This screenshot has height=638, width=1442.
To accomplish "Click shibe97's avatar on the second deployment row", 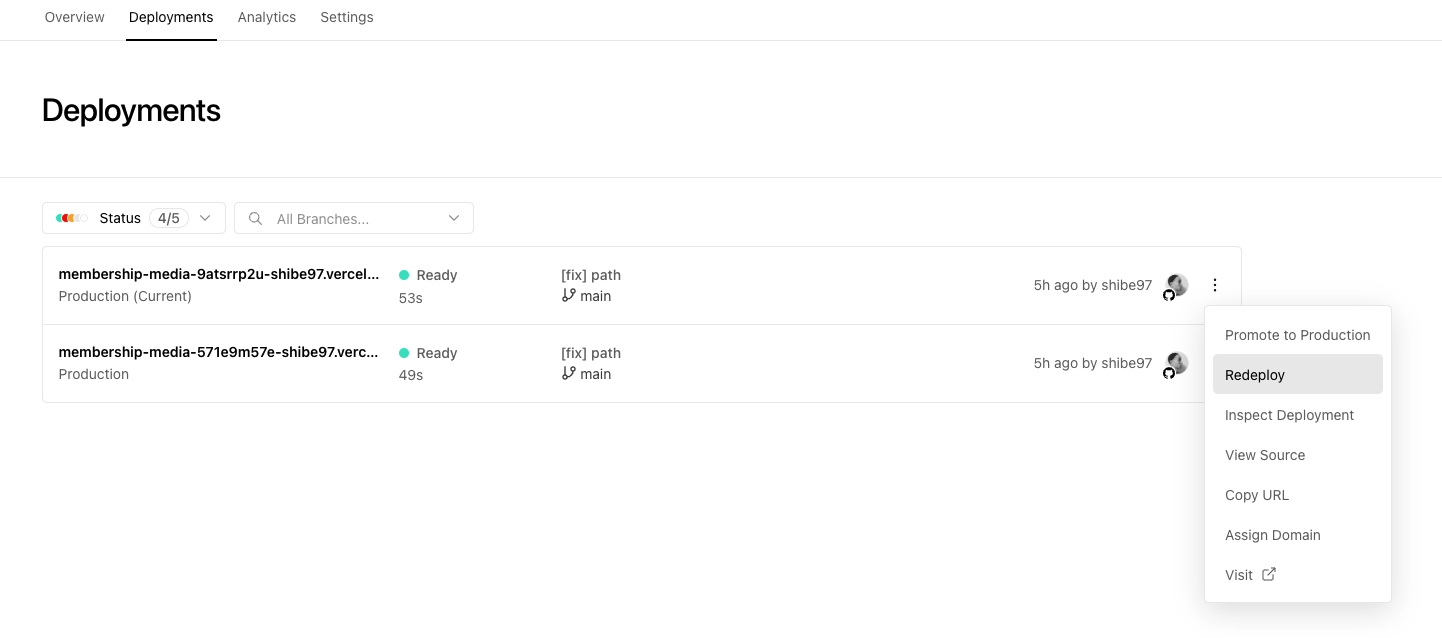I will pos(1177,363).
